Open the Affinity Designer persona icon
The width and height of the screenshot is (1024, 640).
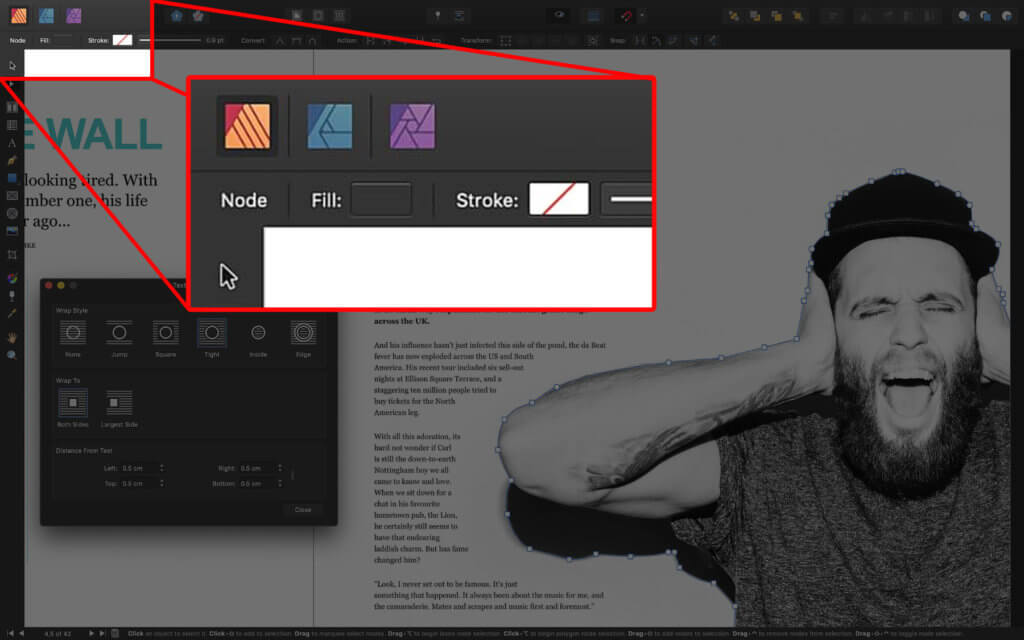tap(45, 14)
